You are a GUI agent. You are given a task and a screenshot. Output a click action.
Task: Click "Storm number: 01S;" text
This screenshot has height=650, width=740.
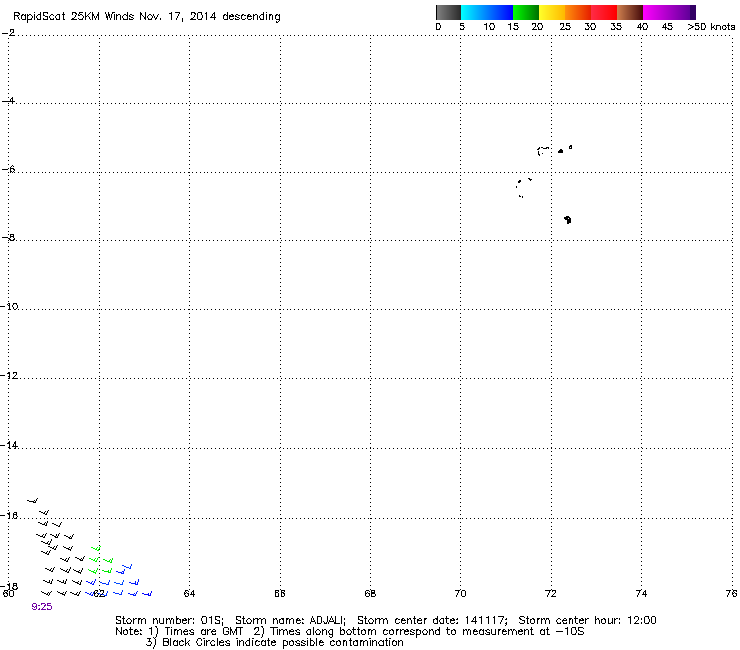tap(169, 620)
